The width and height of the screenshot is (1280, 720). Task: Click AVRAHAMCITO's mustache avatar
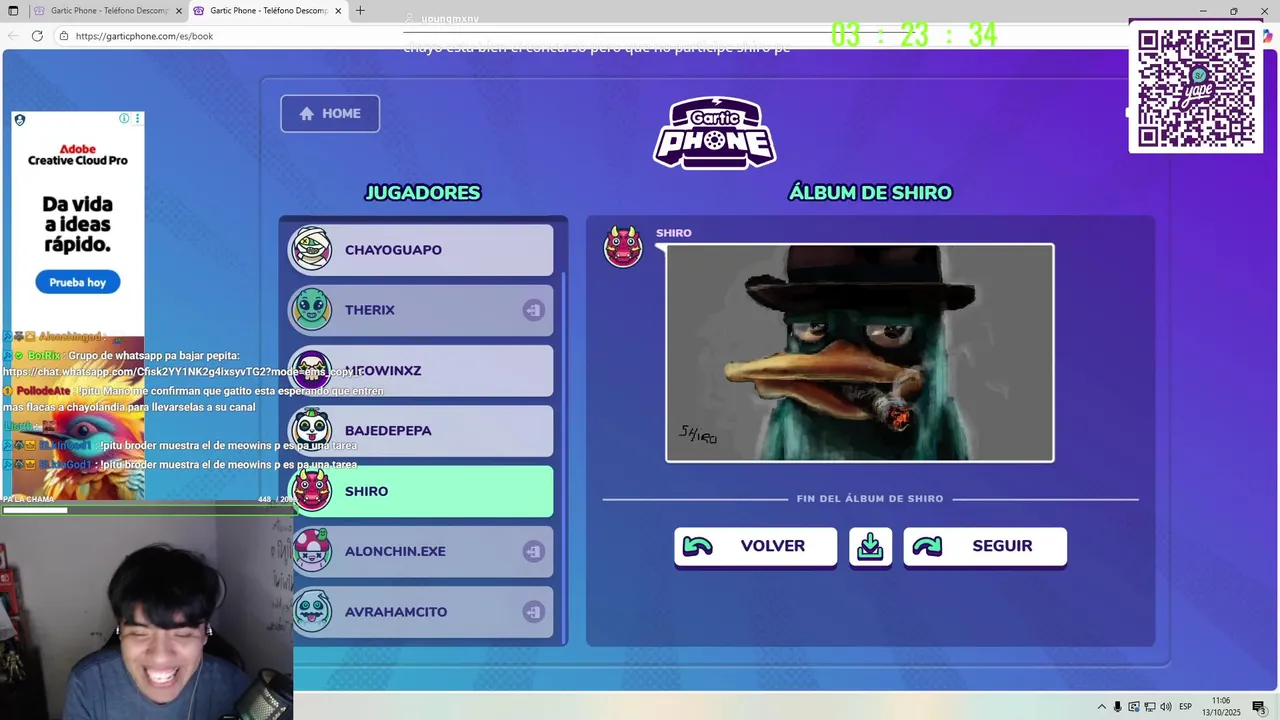tap(312, 612)
